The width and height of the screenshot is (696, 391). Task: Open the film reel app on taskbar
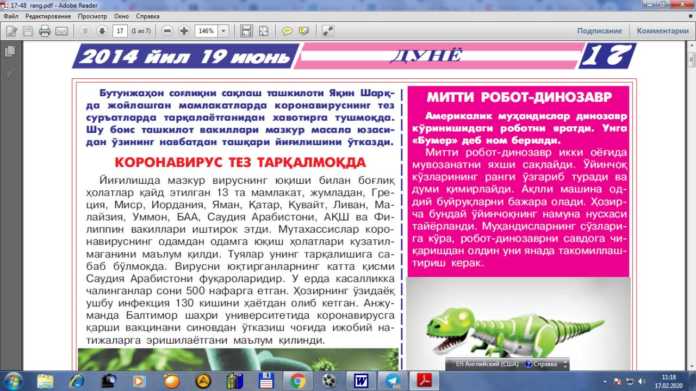329,381
